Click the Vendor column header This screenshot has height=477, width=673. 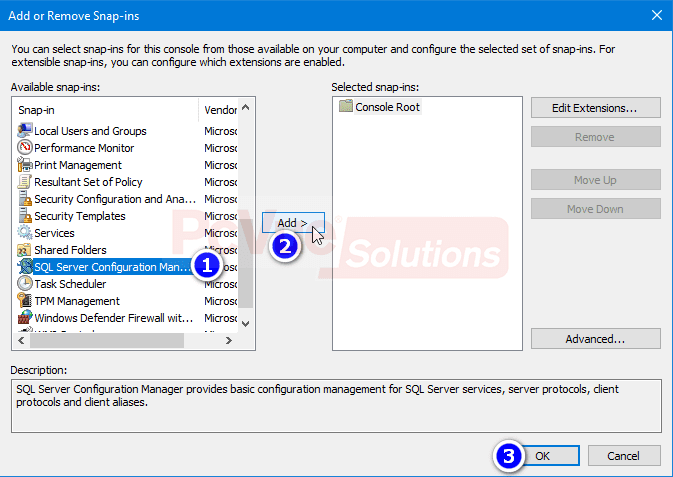click(x=218, y=110)
